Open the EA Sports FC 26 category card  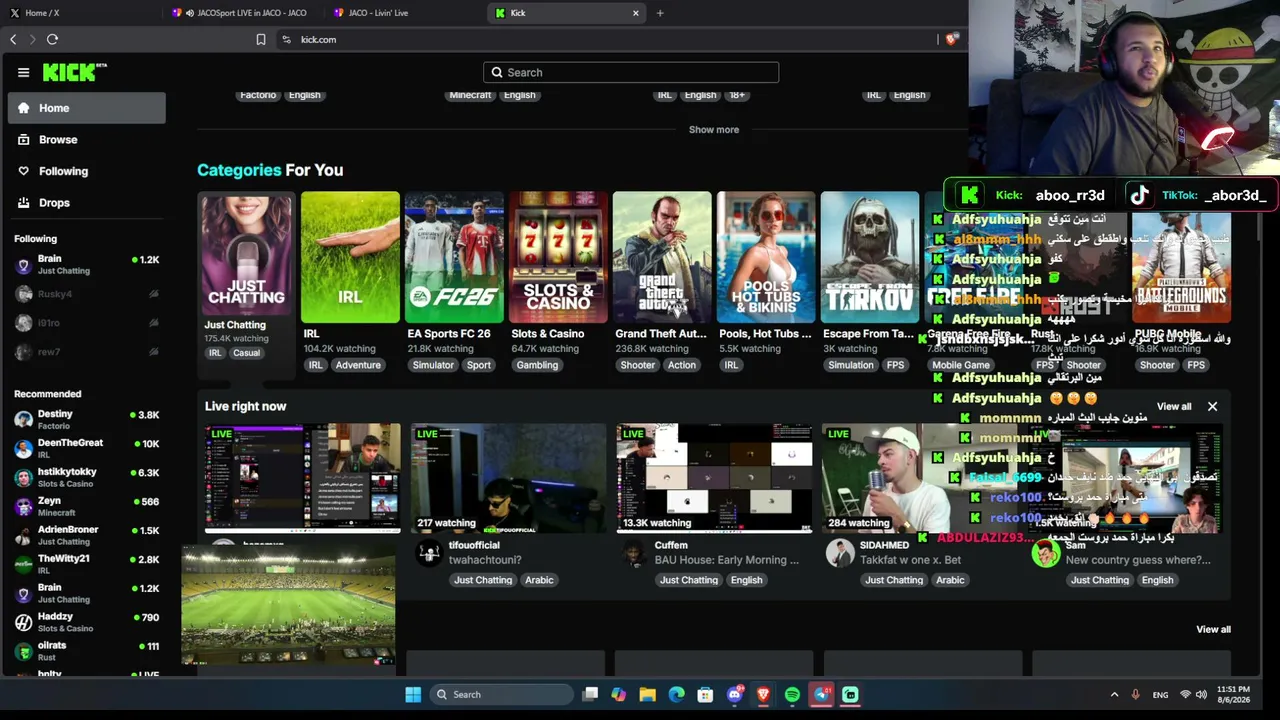454,257
